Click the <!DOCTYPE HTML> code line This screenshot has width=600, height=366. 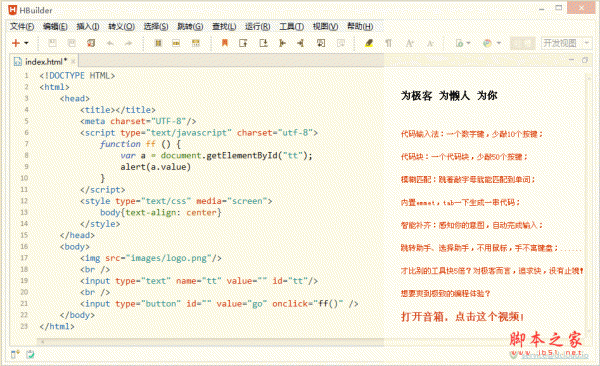point(77,76)
